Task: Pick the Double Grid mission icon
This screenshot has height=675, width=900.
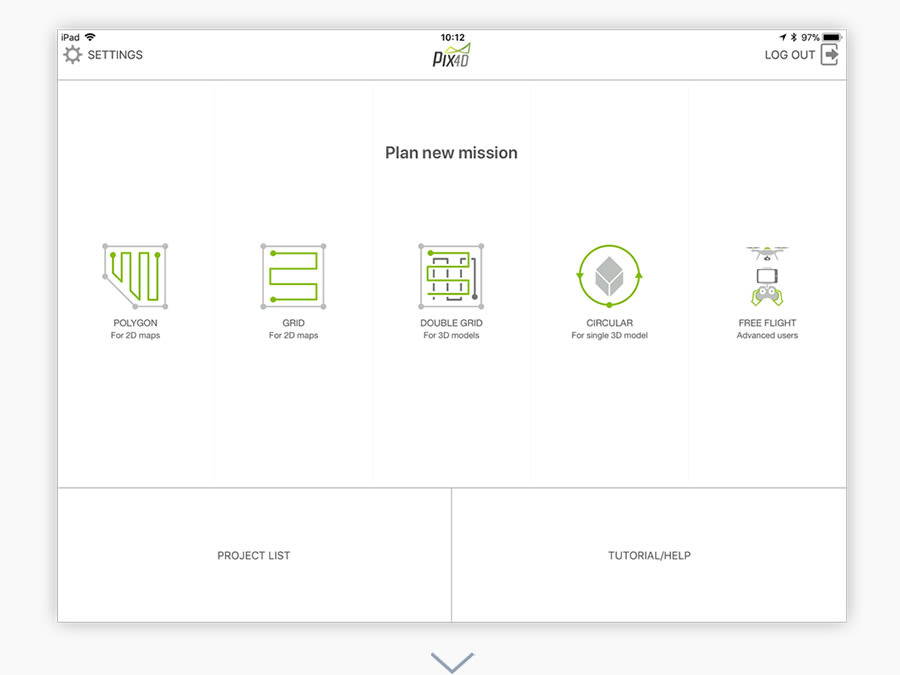Action: click(451, 276)
